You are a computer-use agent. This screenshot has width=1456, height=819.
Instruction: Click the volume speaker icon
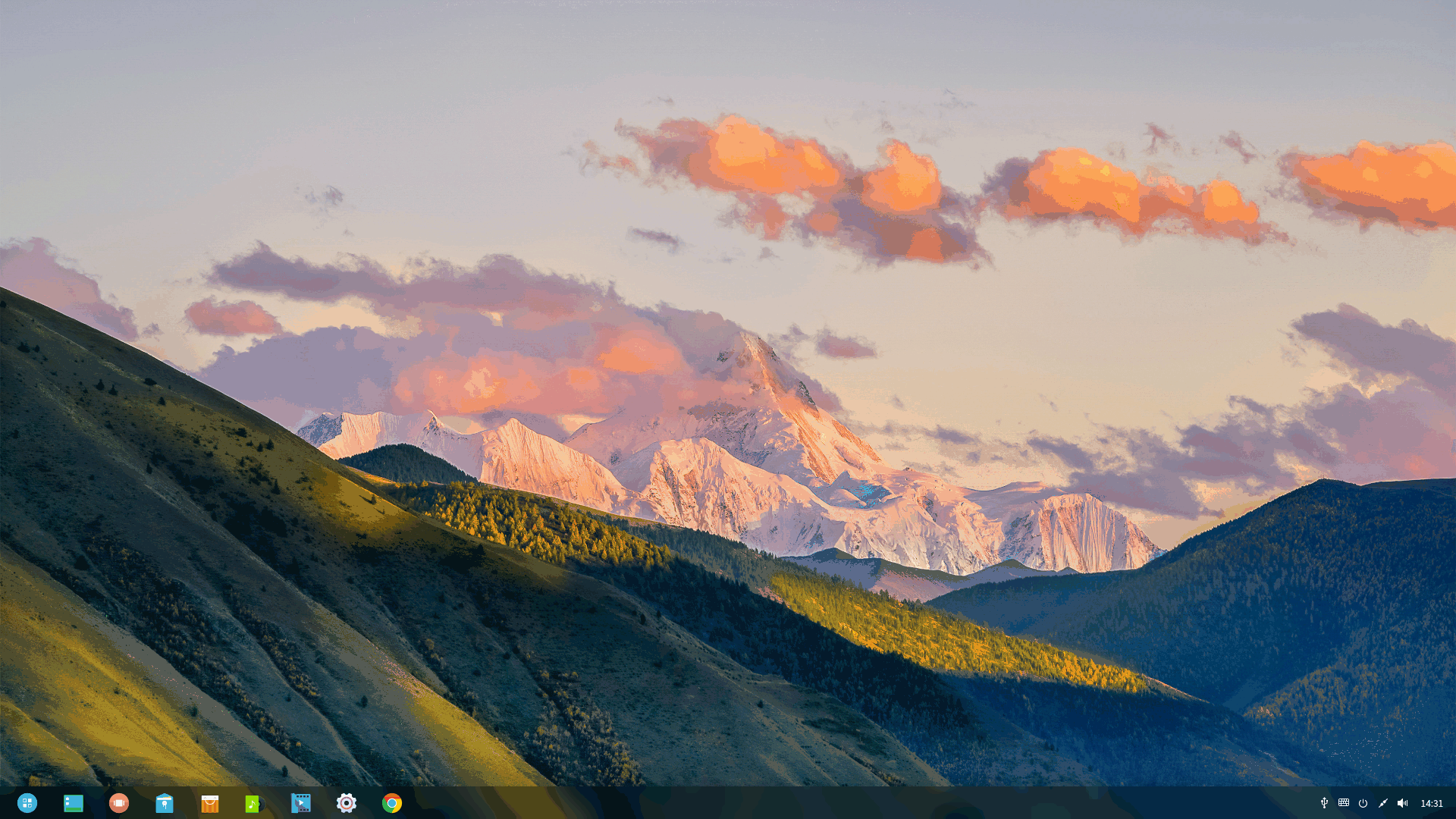1402,803
